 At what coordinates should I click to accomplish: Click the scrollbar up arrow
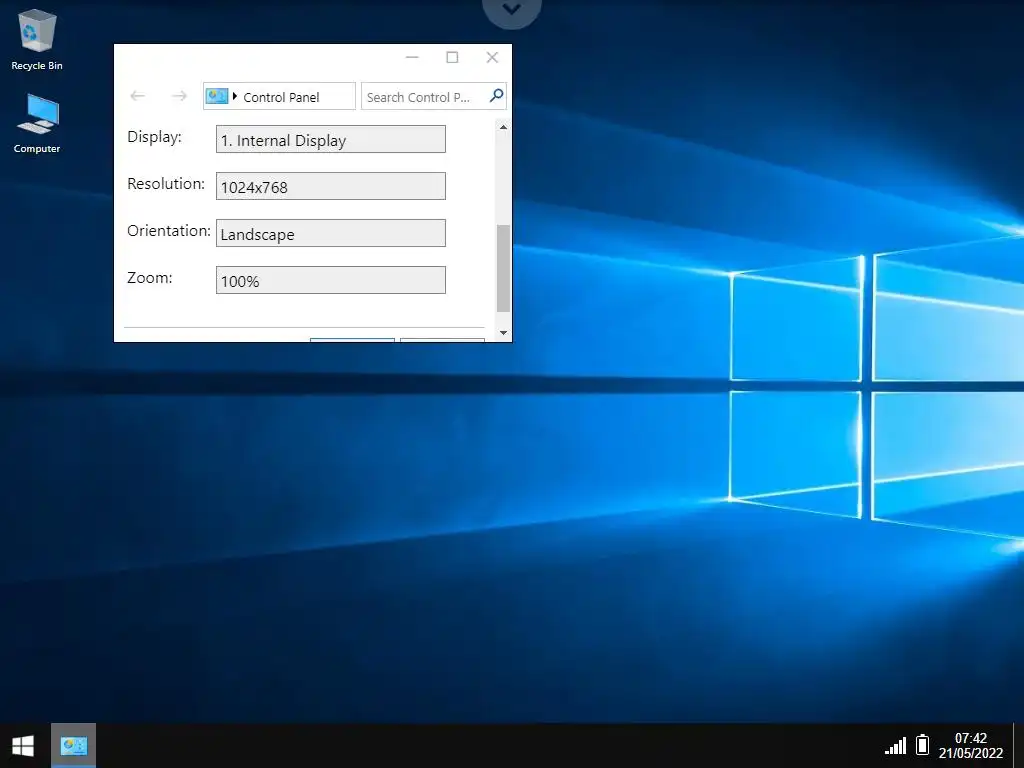(503, 127)
